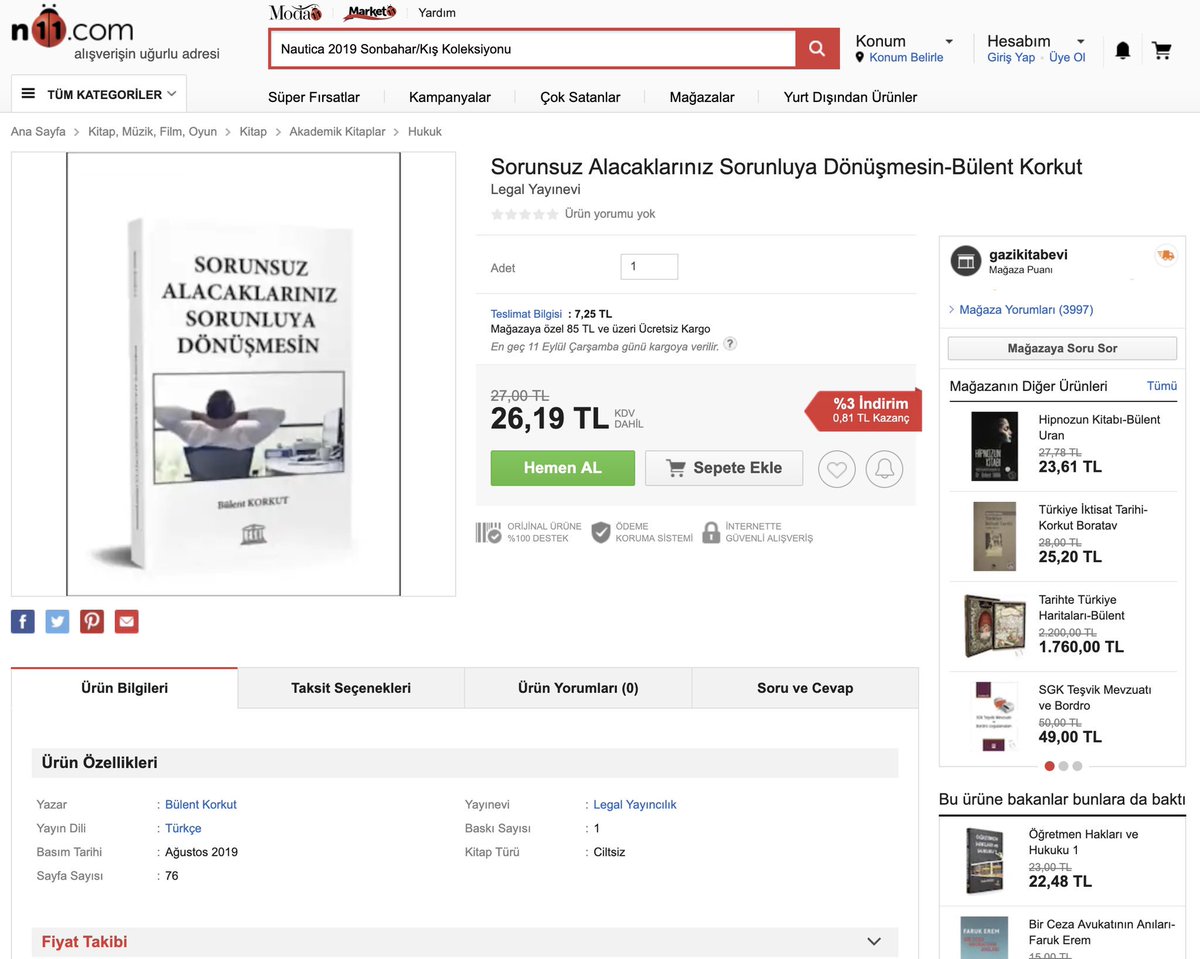The width and height of the screenshot is (1200, 959).
Task: Switch to Ürün Yorumları (0) tab
Action: [x=578, y=688]
